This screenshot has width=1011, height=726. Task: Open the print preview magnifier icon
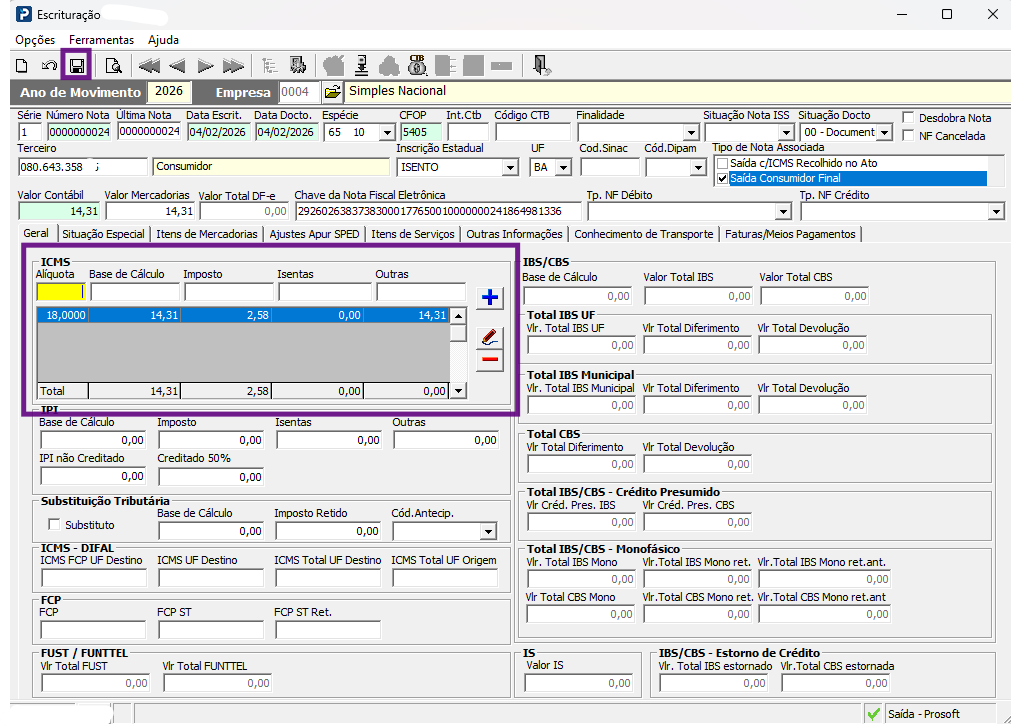113,66
